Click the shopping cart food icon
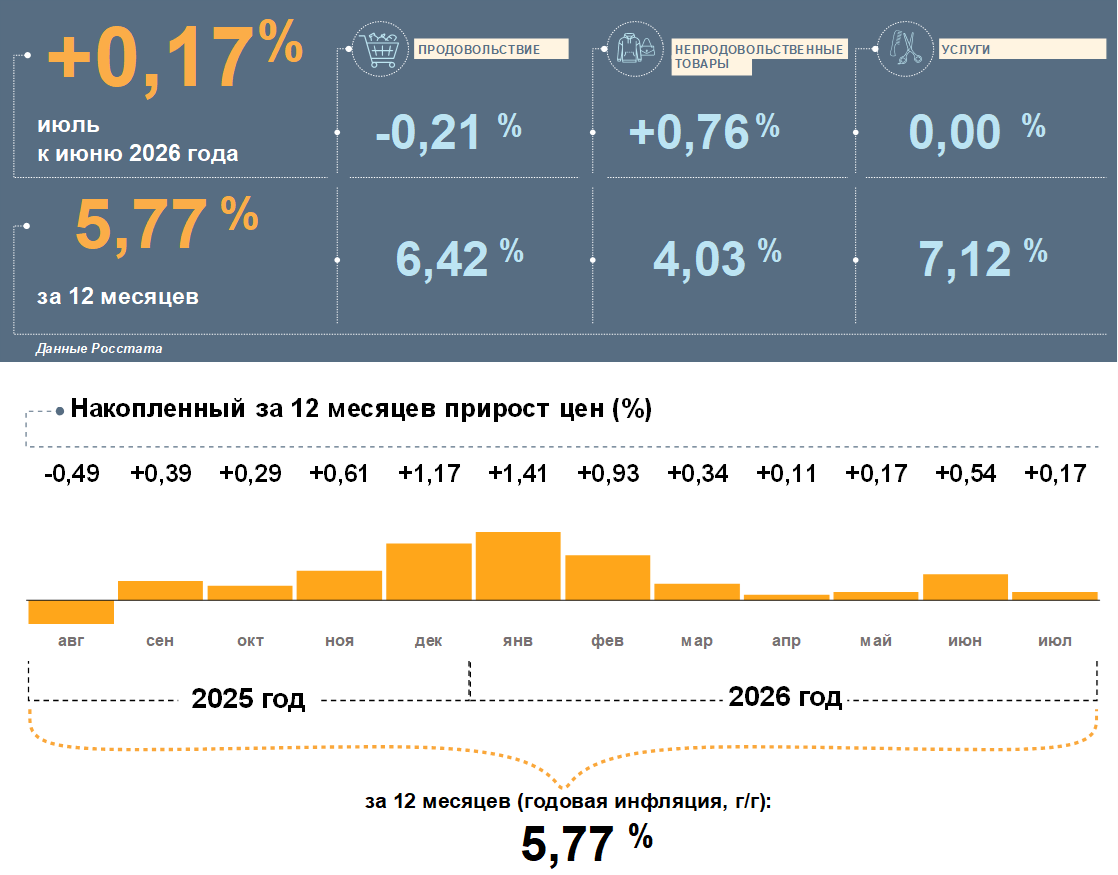The width and height of the screenshot is (1118, 875). (380, 49)
